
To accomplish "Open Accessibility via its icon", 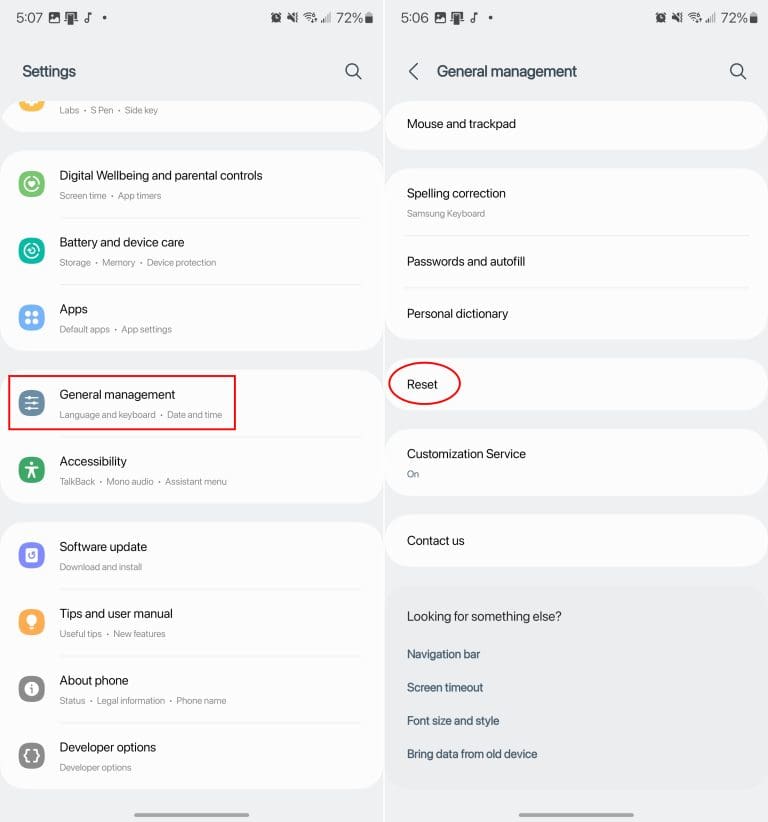I will coord(31,470).
